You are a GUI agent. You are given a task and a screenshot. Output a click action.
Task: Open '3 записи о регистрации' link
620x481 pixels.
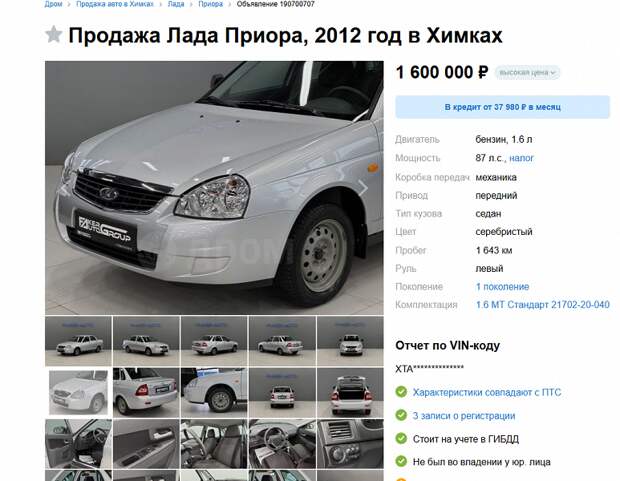464,416
